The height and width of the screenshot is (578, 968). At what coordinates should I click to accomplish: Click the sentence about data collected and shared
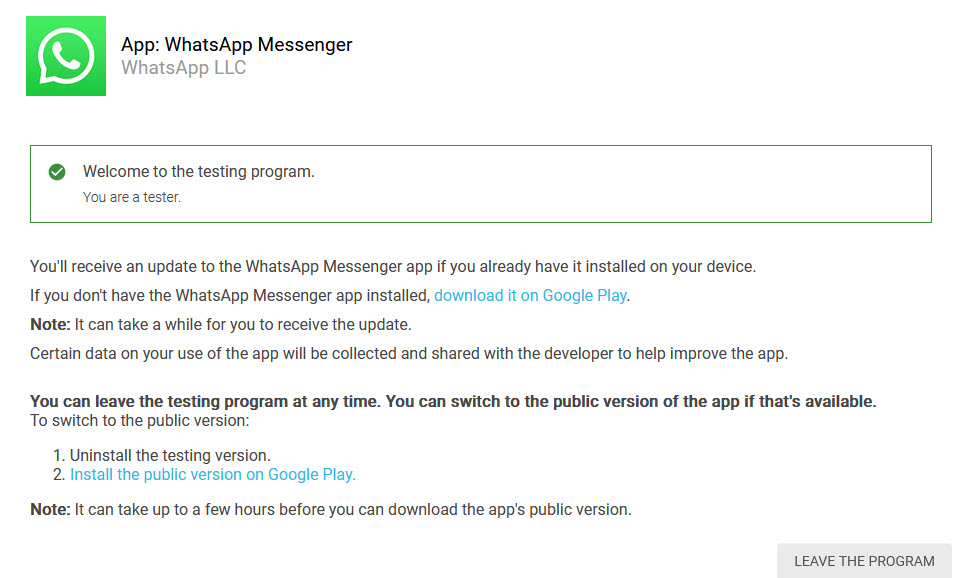pyautogui.click(x=409, y=354)
